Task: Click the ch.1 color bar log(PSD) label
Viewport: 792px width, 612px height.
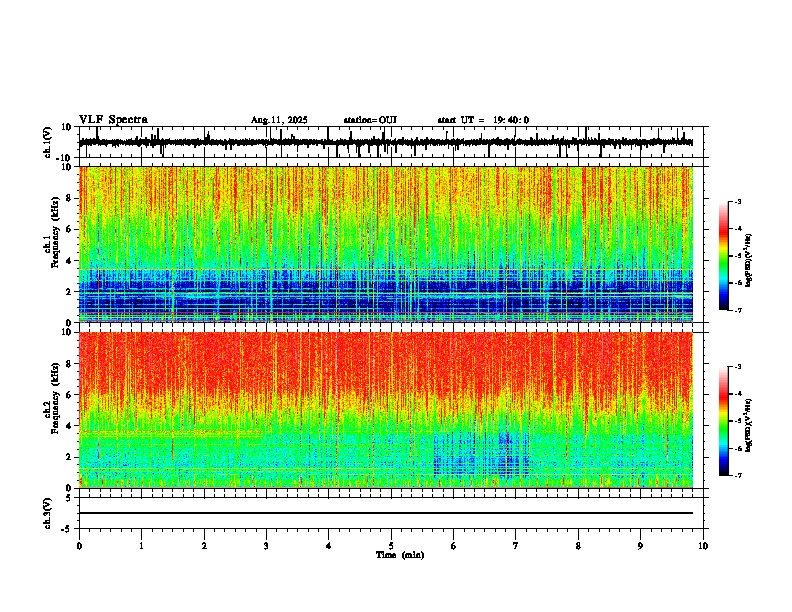Action: click(x=748, y=261)
